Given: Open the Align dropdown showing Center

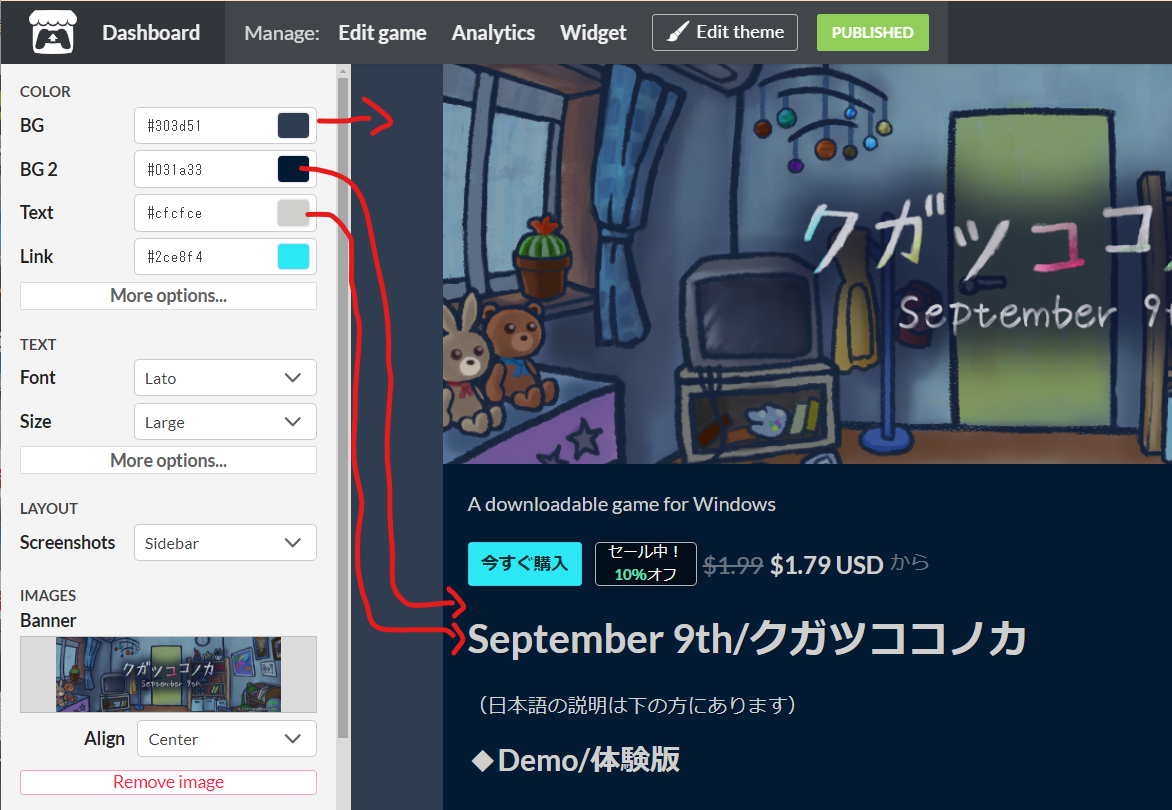Looking at the screenshot, I should pyautogui.click(x=227, y=739).
